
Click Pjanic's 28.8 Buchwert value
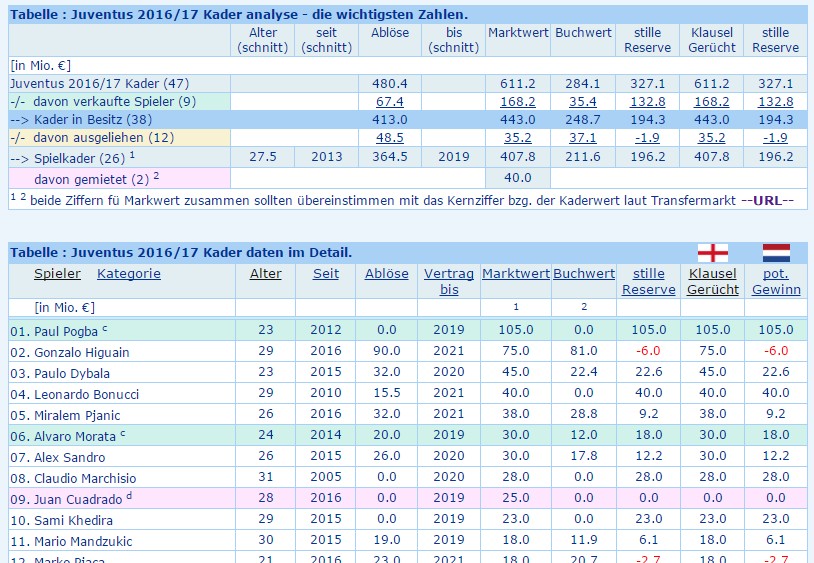tap(584, 414)
